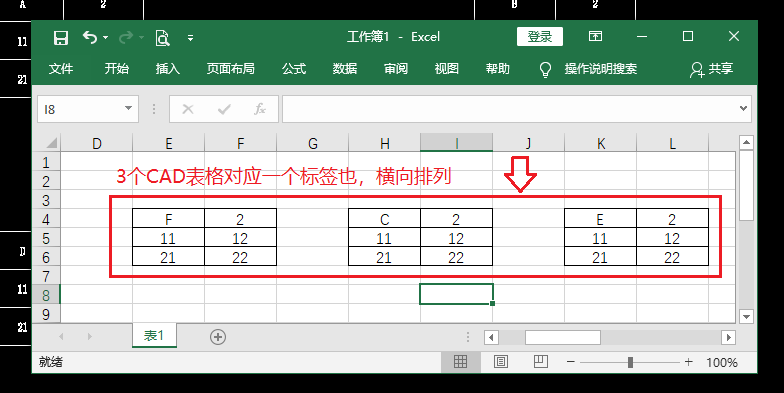
Task: Expand customize quick access toolbar menu
Action: point(190,38)
